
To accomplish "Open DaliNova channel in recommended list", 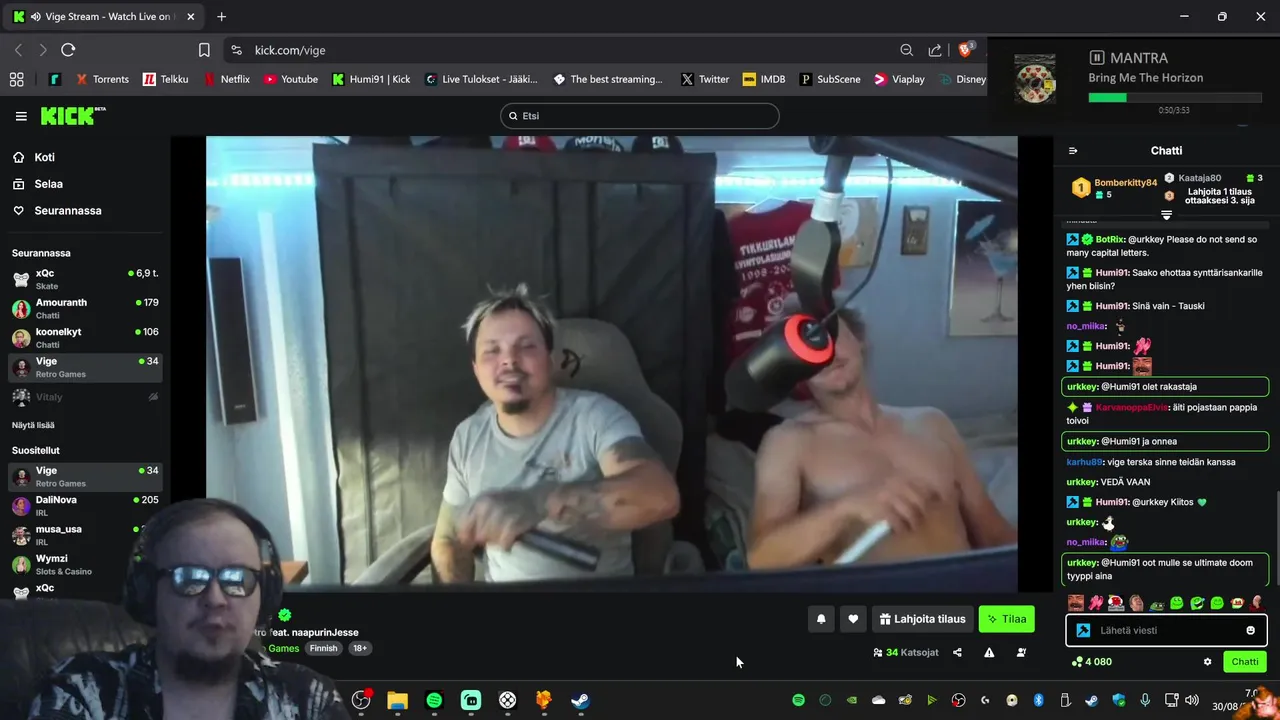I will [x=85, y=505].
